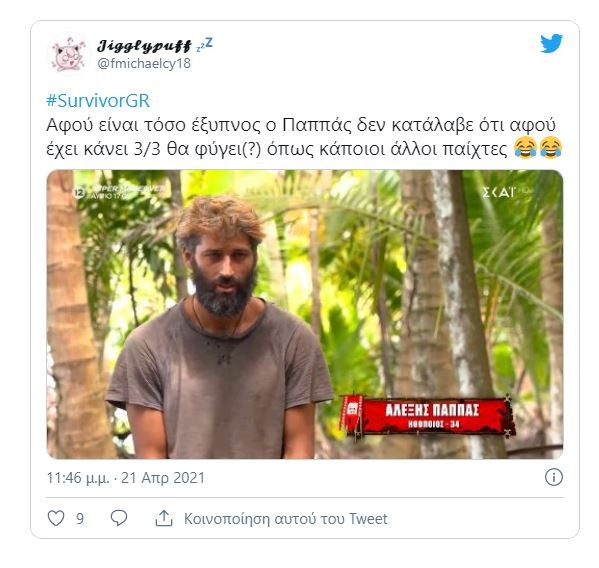Image resolution: width=599 pixels, height=568 pixels.
Task: Click the Twitter bird logo
Action: (x=551, y=43)
